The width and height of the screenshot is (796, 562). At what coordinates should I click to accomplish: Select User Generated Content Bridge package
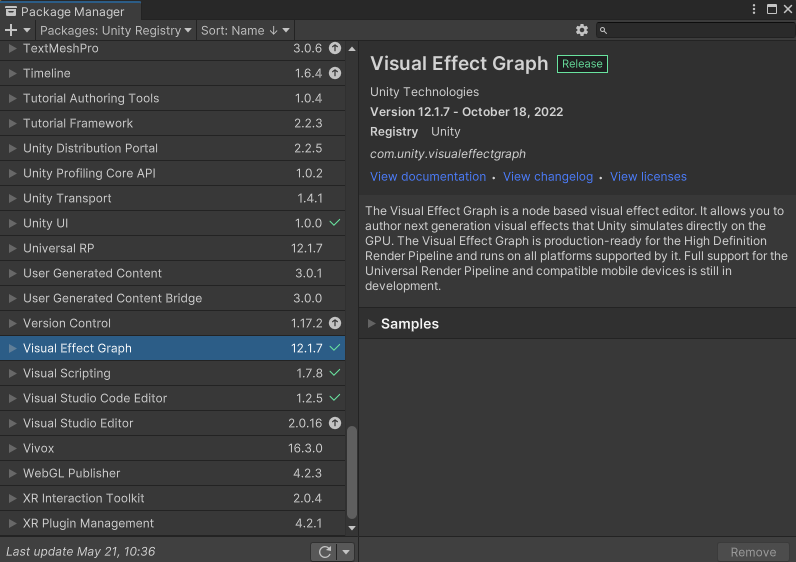(x=173, y=298)
